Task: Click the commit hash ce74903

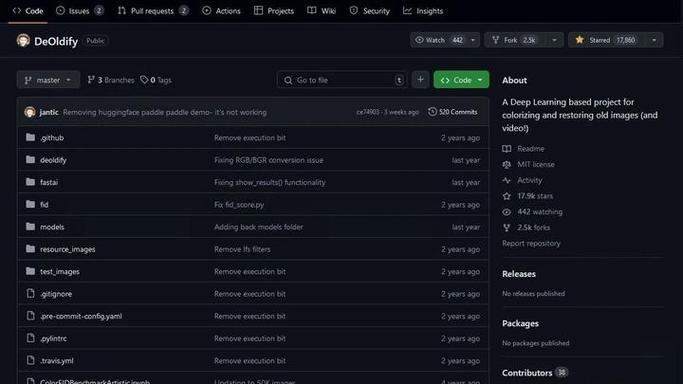Action: click(x=368, y=112)
